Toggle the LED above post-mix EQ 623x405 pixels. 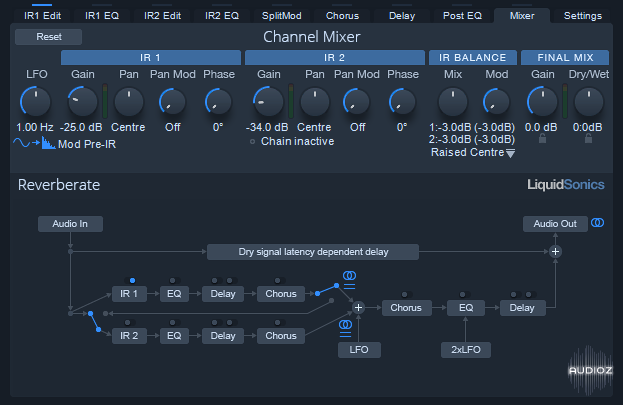464,295
